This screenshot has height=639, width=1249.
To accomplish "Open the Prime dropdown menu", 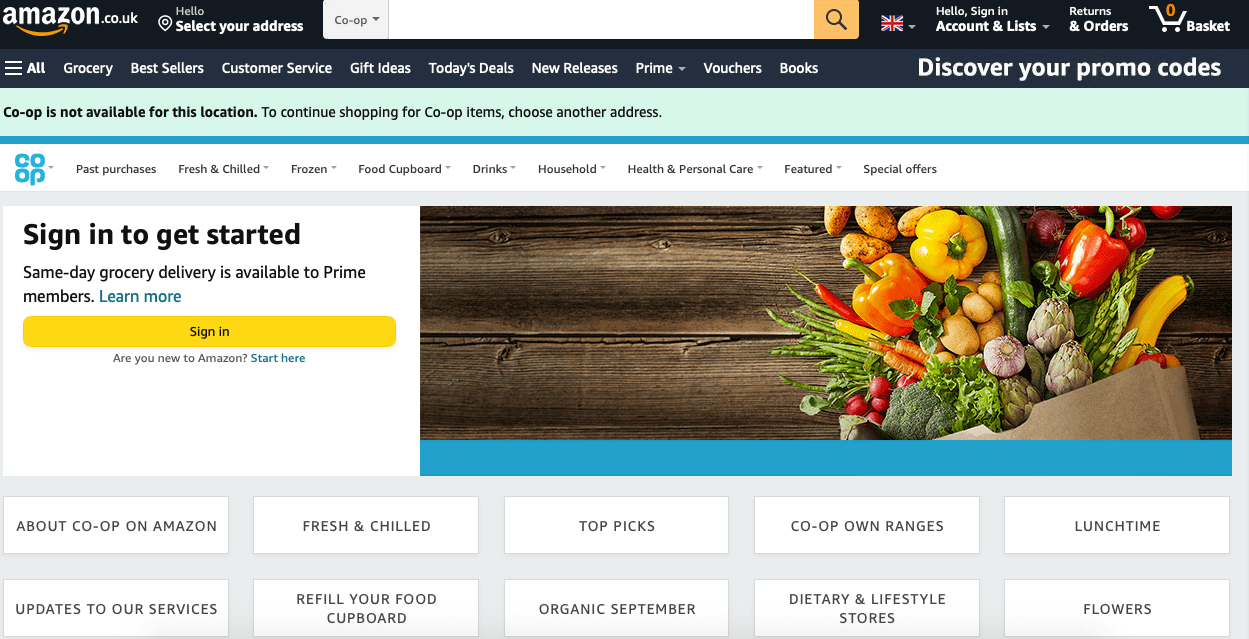I will click(659, 68).
